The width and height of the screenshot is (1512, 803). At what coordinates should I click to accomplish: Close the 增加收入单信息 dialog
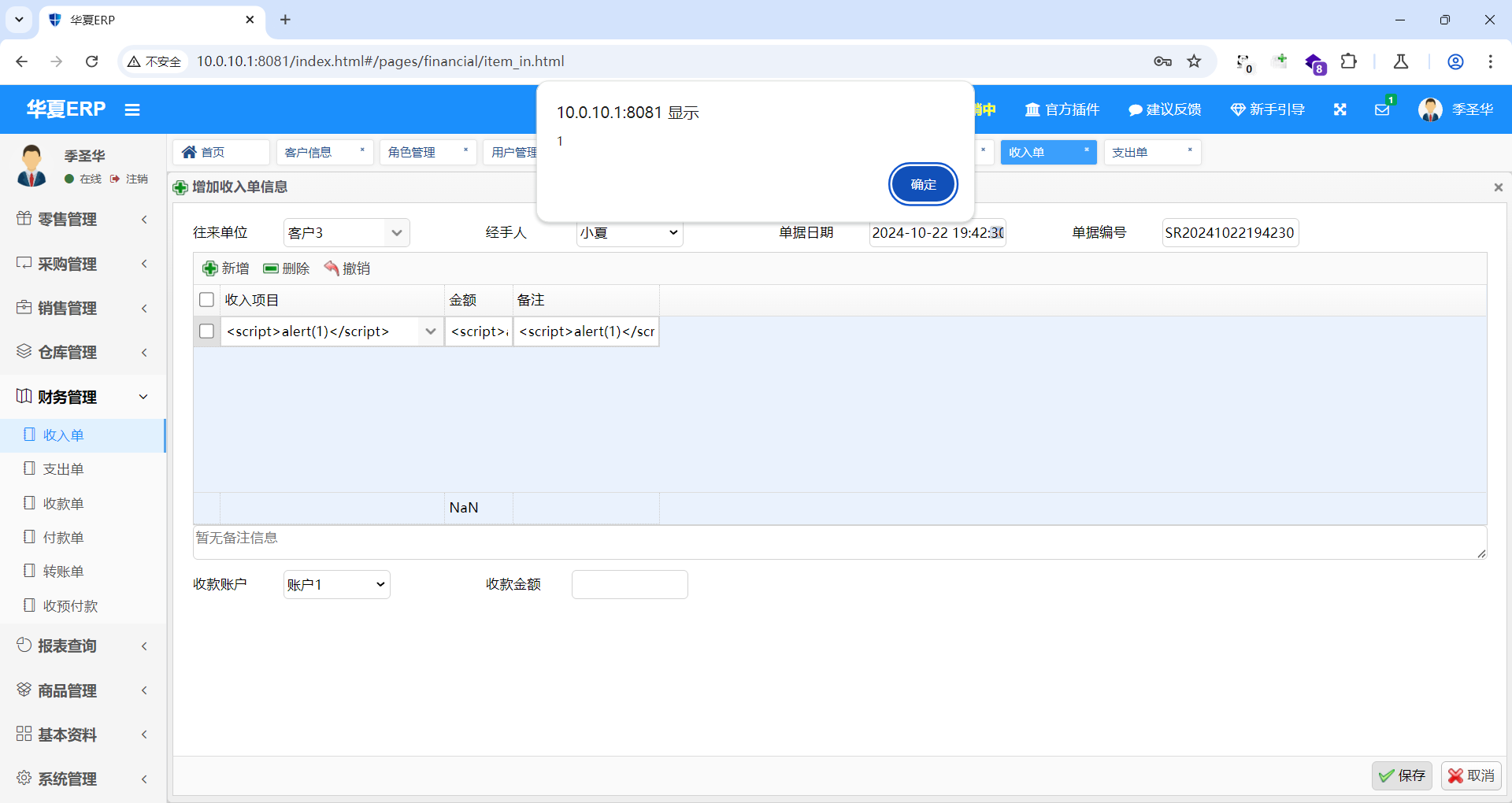(x=1499, y=187)
